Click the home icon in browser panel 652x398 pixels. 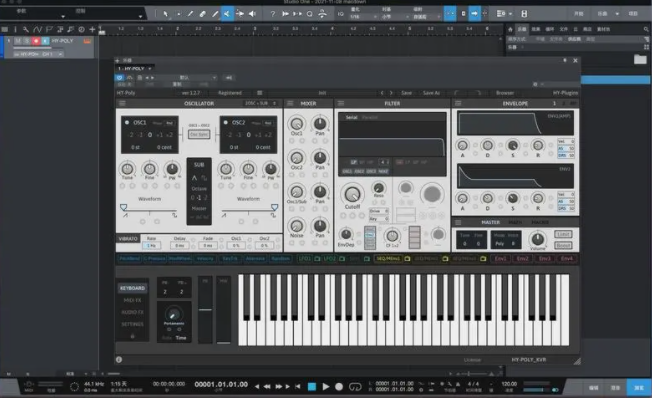(511, 29)
